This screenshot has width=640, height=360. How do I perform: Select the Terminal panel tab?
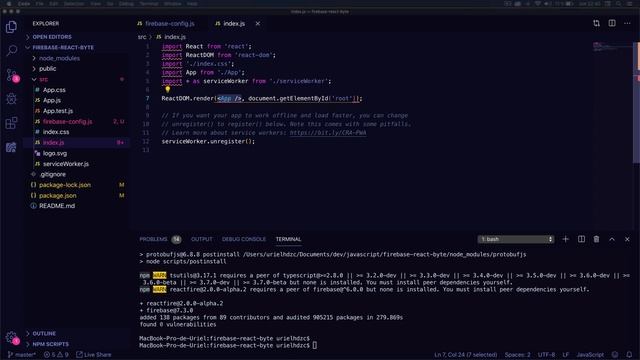(x=288, y=239)
